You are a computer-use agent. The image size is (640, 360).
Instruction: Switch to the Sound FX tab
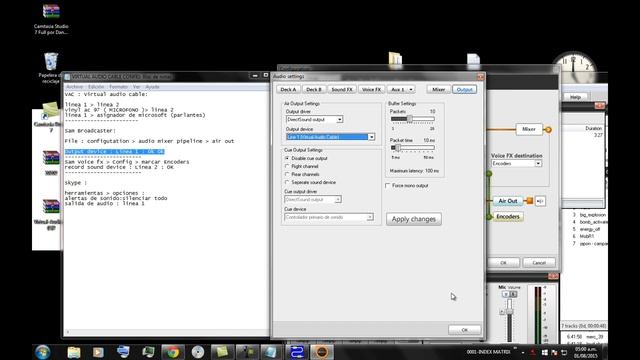(x=342, y=89)
